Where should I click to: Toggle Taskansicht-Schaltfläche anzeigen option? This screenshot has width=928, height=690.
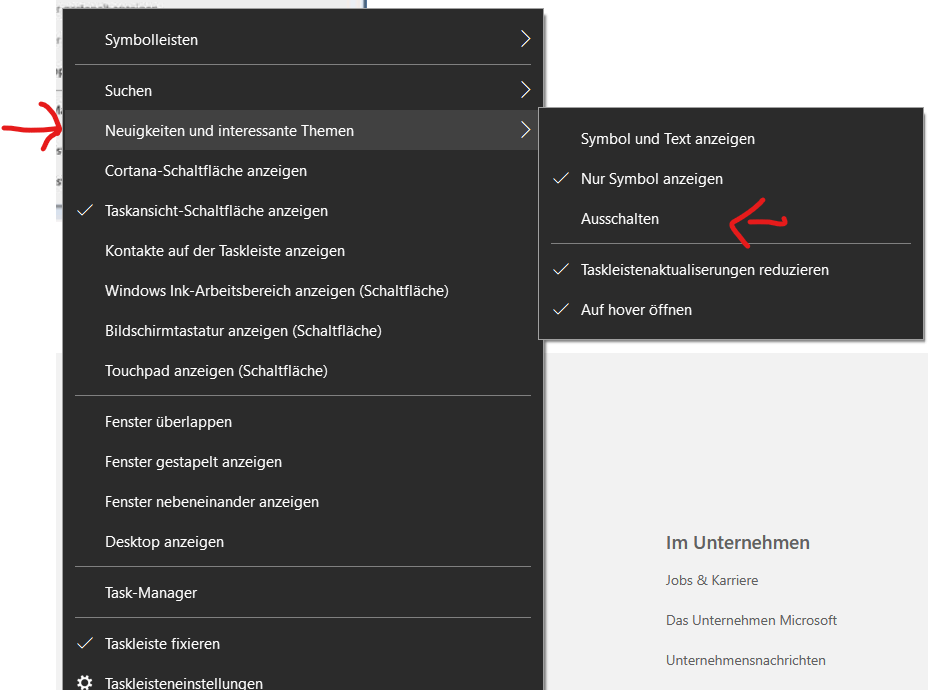coord(303,211)
